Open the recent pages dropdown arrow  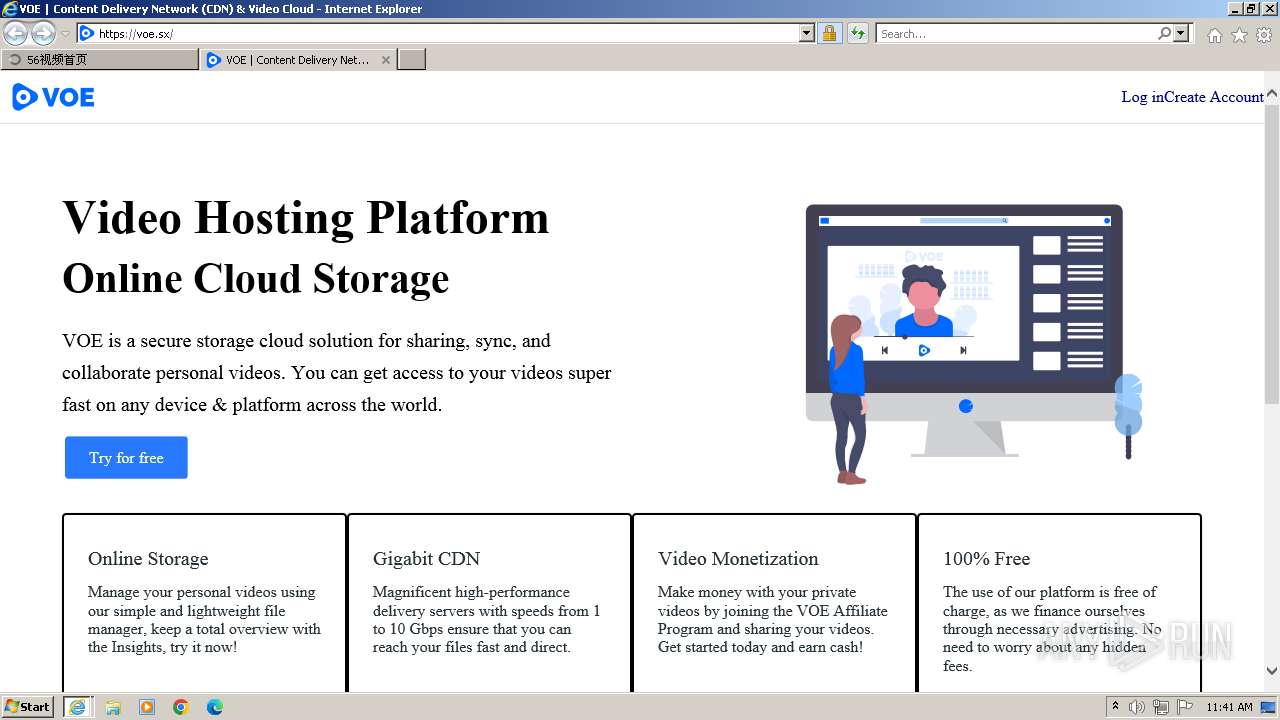pyautogui.click(x=65, y=34)
